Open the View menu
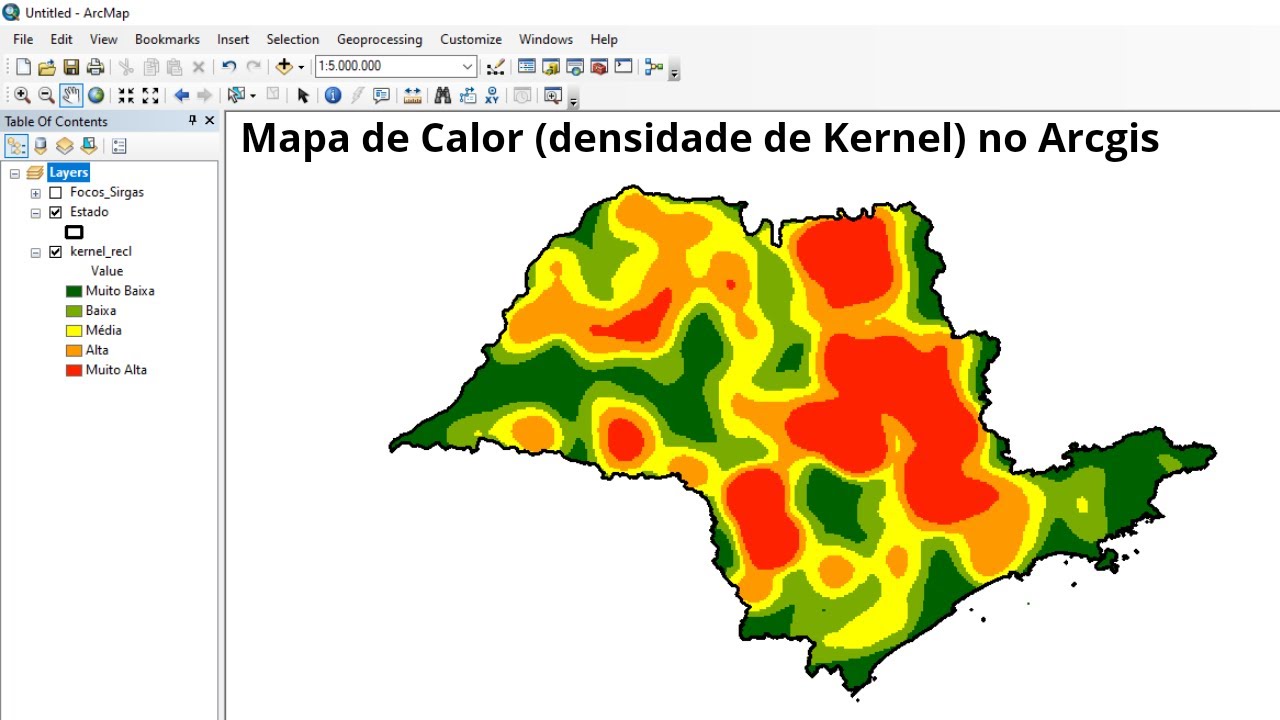This screenshot has height=720, width=1280. click(x=104, y=39)
